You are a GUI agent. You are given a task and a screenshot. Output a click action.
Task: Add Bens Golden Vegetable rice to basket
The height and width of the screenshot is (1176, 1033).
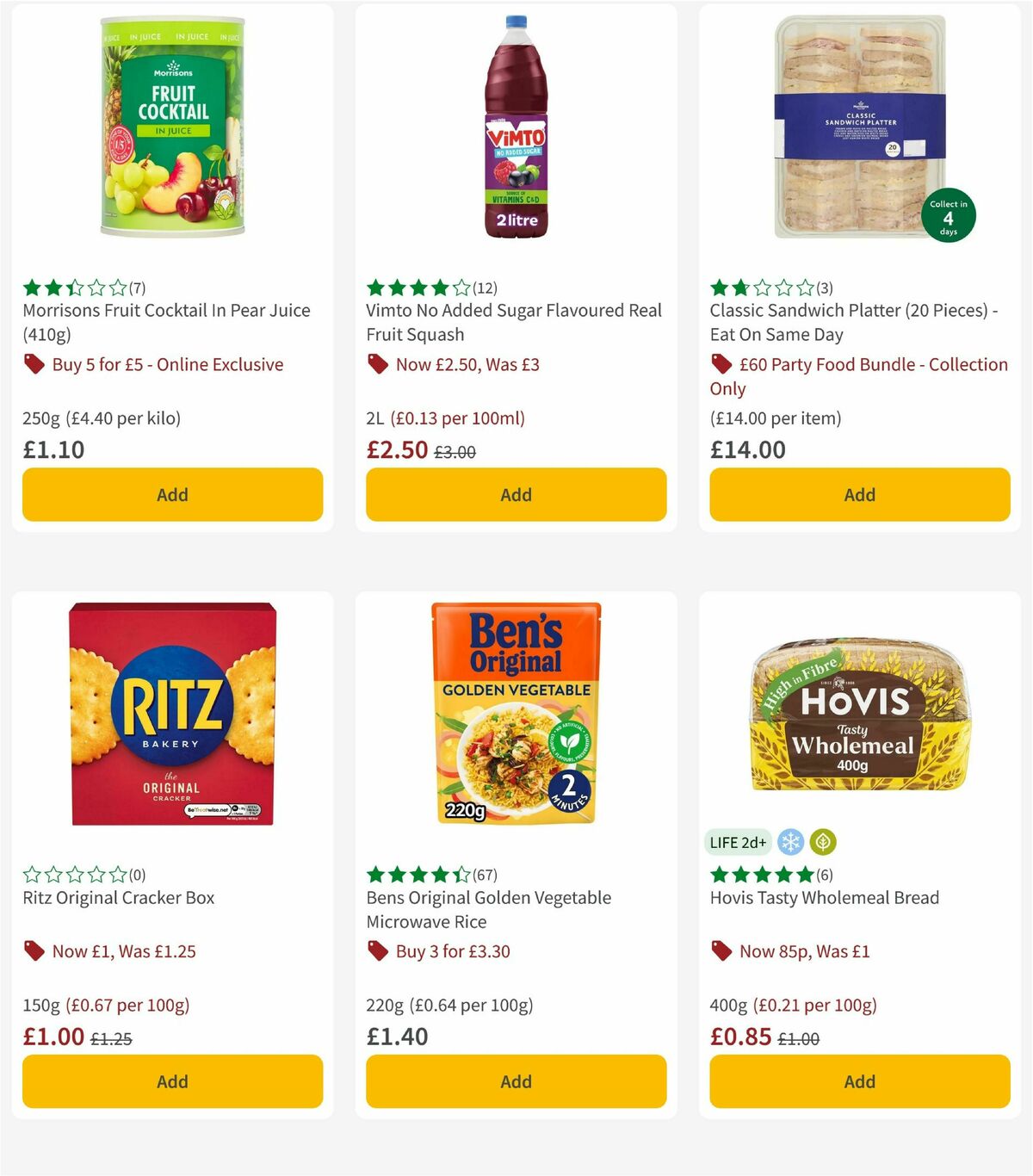(x=515, y=1081)
